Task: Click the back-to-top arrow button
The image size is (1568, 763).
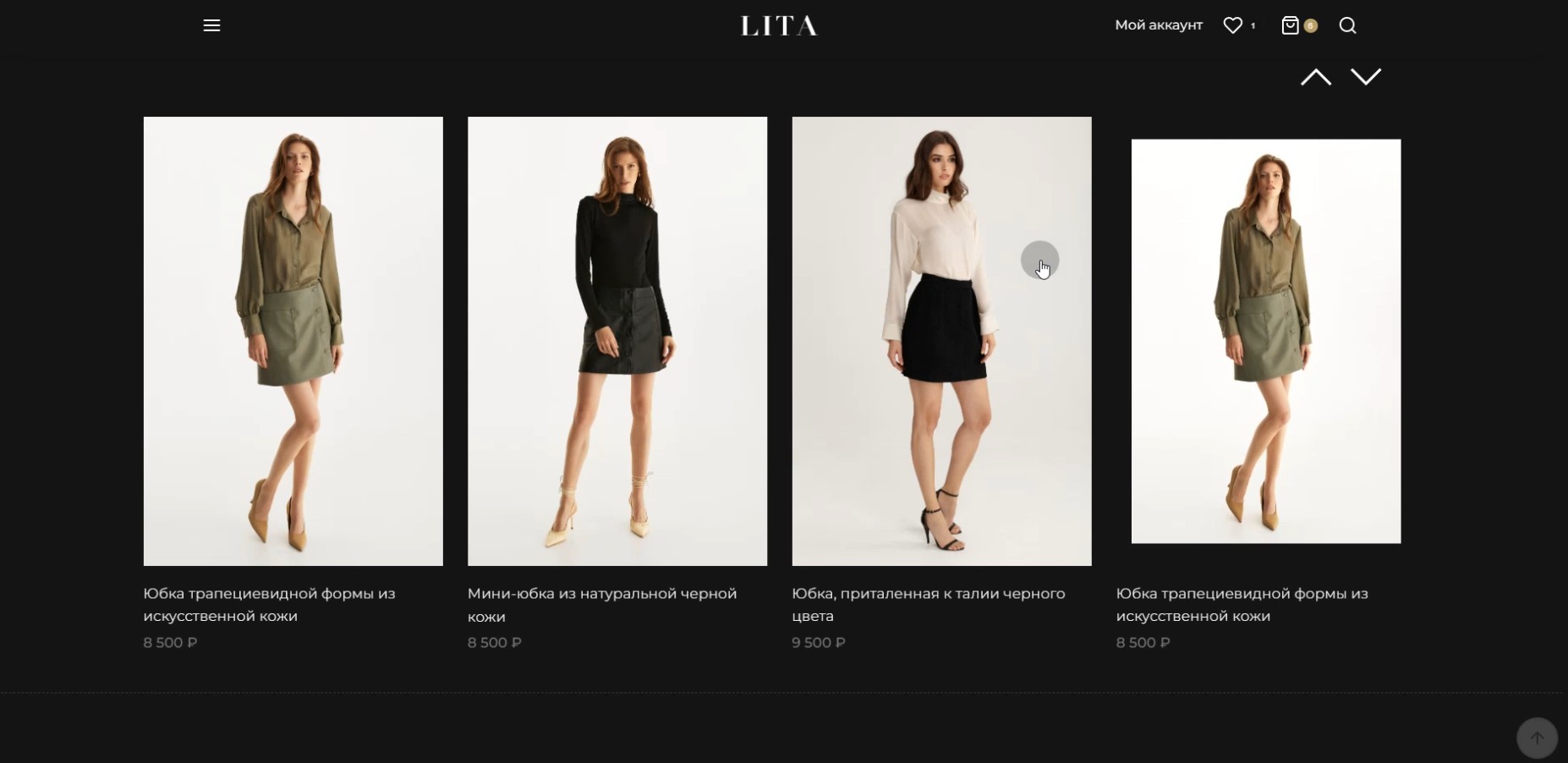Action: pyautogui.click(x=1537, y=738)
